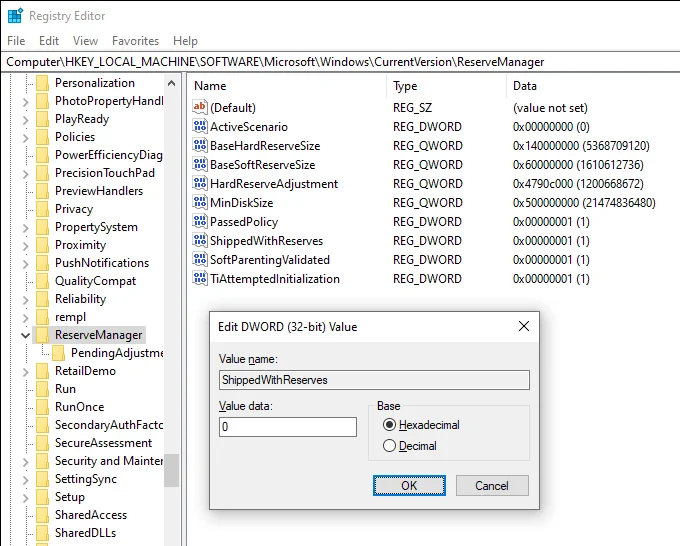Viewport: 680px width, 546px height.
Task: Select the PreviewHandlers tree item
Action: [99, 191]
